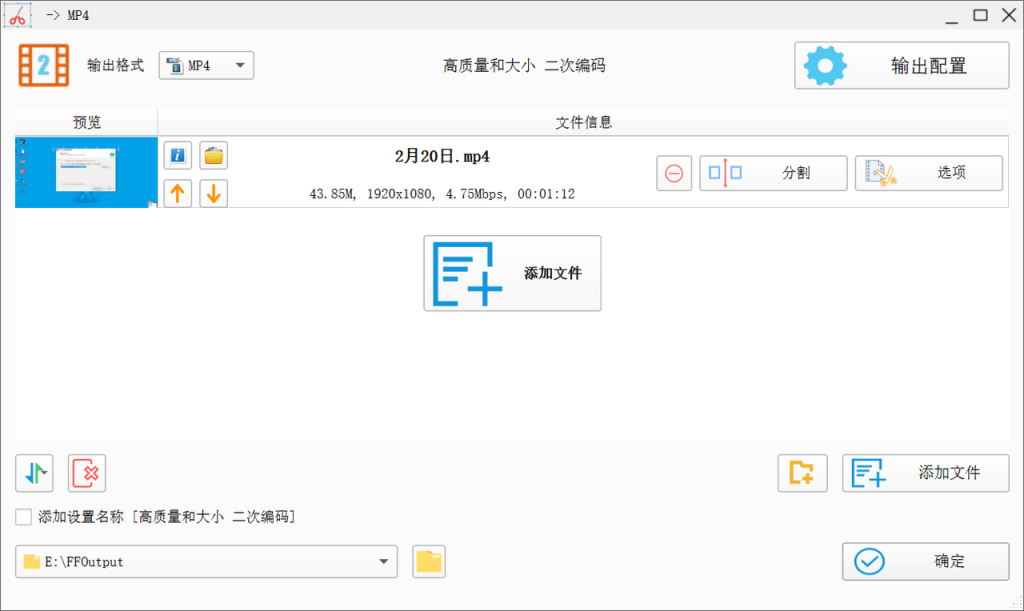This screenshot has height=611, width=1024.
Task: Expand E:\FFOutput output folder dropdown
Action: 383,561
